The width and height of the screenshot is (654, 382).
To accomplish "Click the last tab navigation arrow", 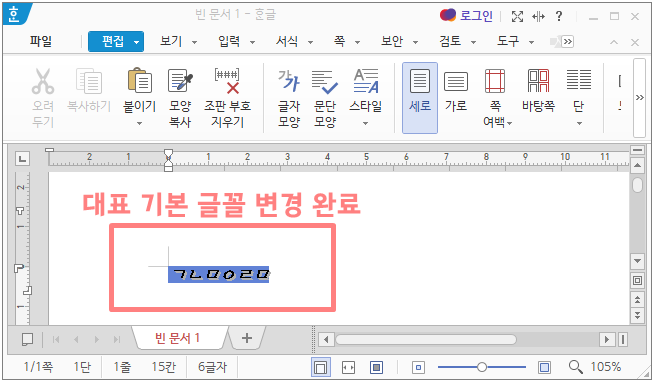I will (117, 339).
